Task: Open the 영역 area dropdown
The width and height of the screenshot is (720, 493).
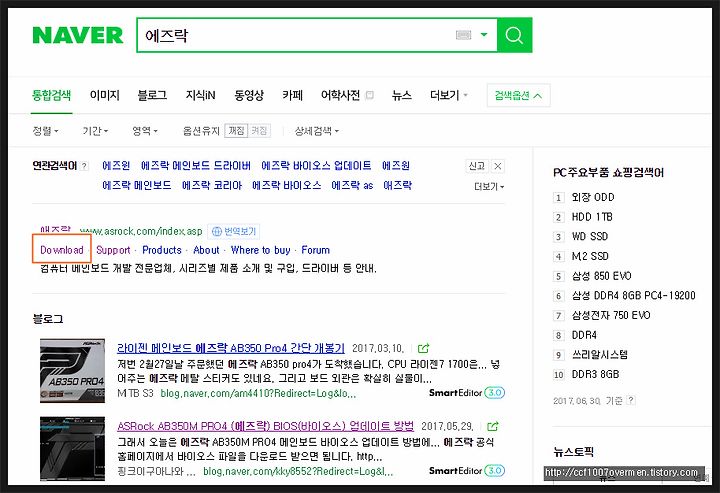Action: tap(145, 131)
